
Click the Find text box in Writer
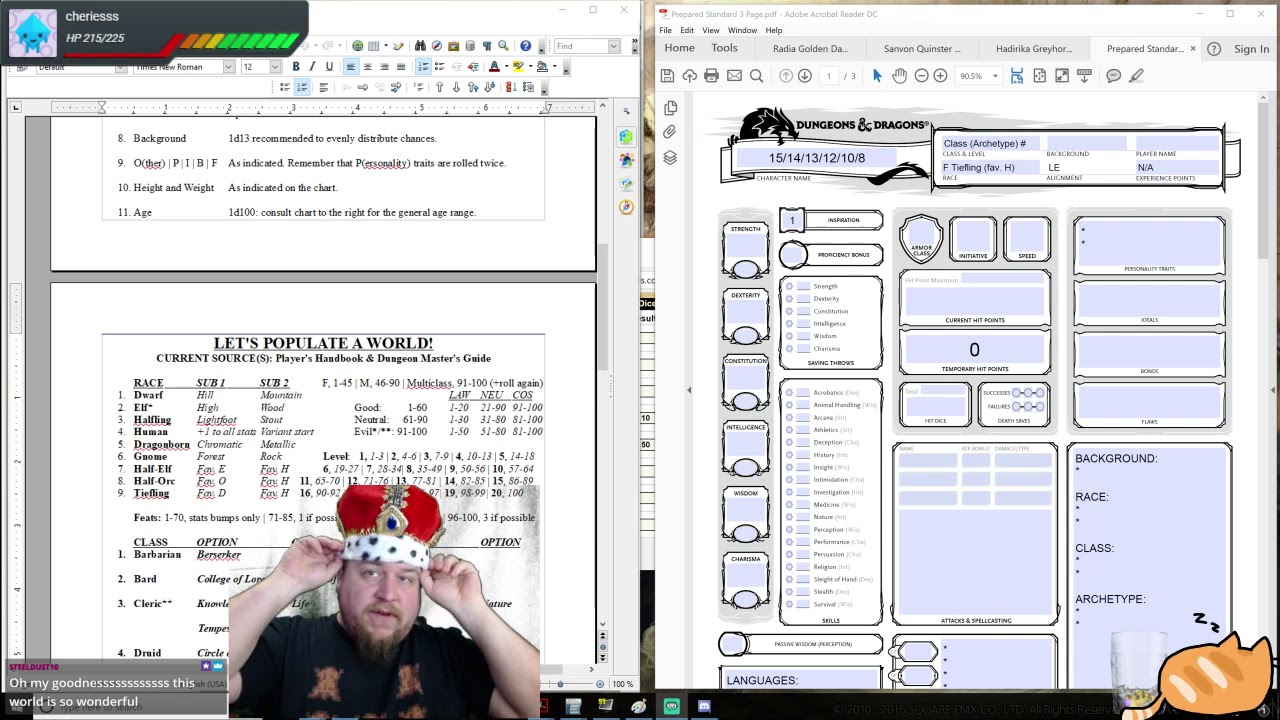click(x=580, y=46)
